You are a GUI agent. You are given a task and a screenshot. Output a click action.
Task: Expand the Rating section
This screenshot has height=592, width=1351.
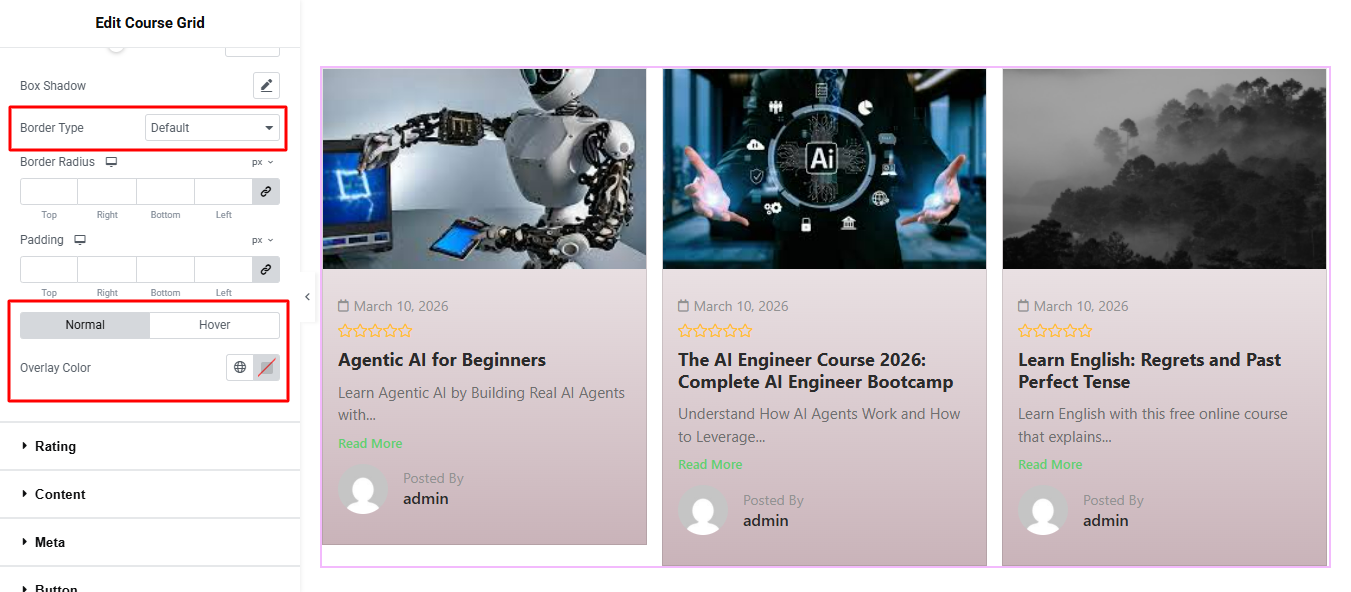(55, 447)
